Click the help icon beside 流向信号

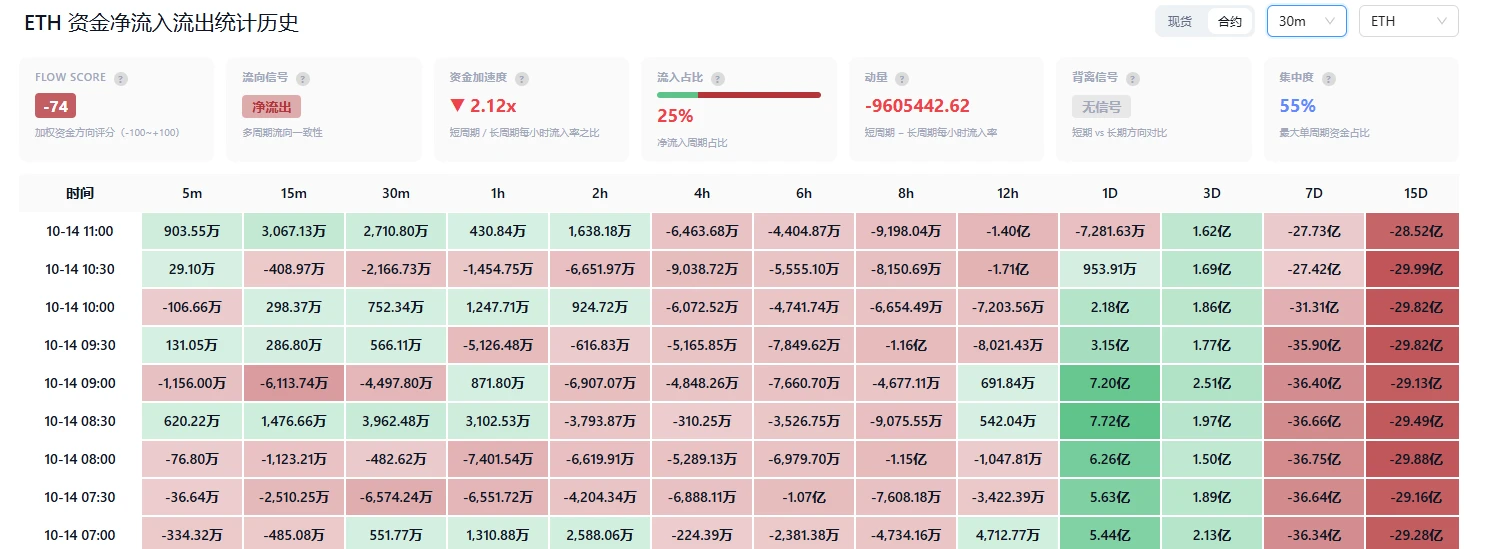(x=303, y=78)
